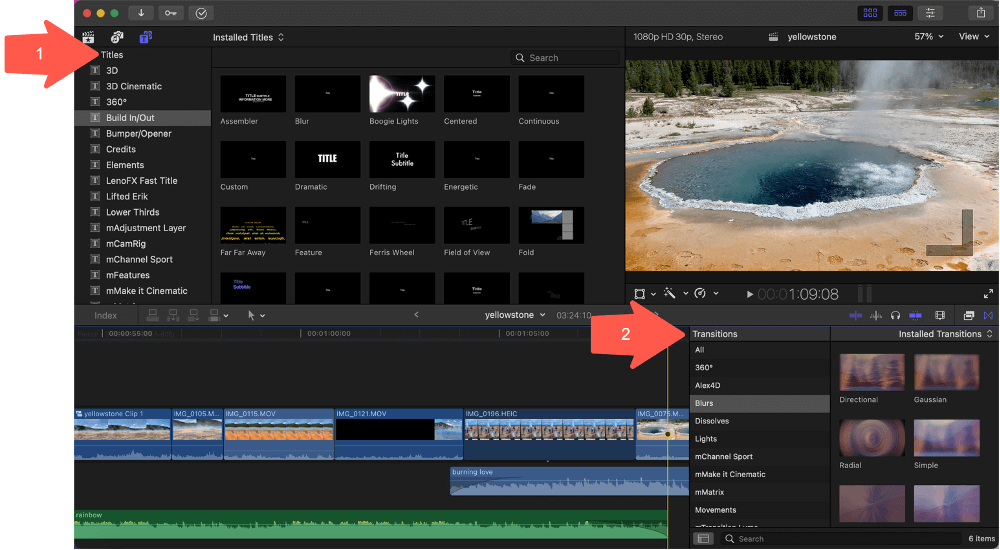1000x550 pixels.
Task: Choose the Drifting title thumbnail
Action: [402, 160]
